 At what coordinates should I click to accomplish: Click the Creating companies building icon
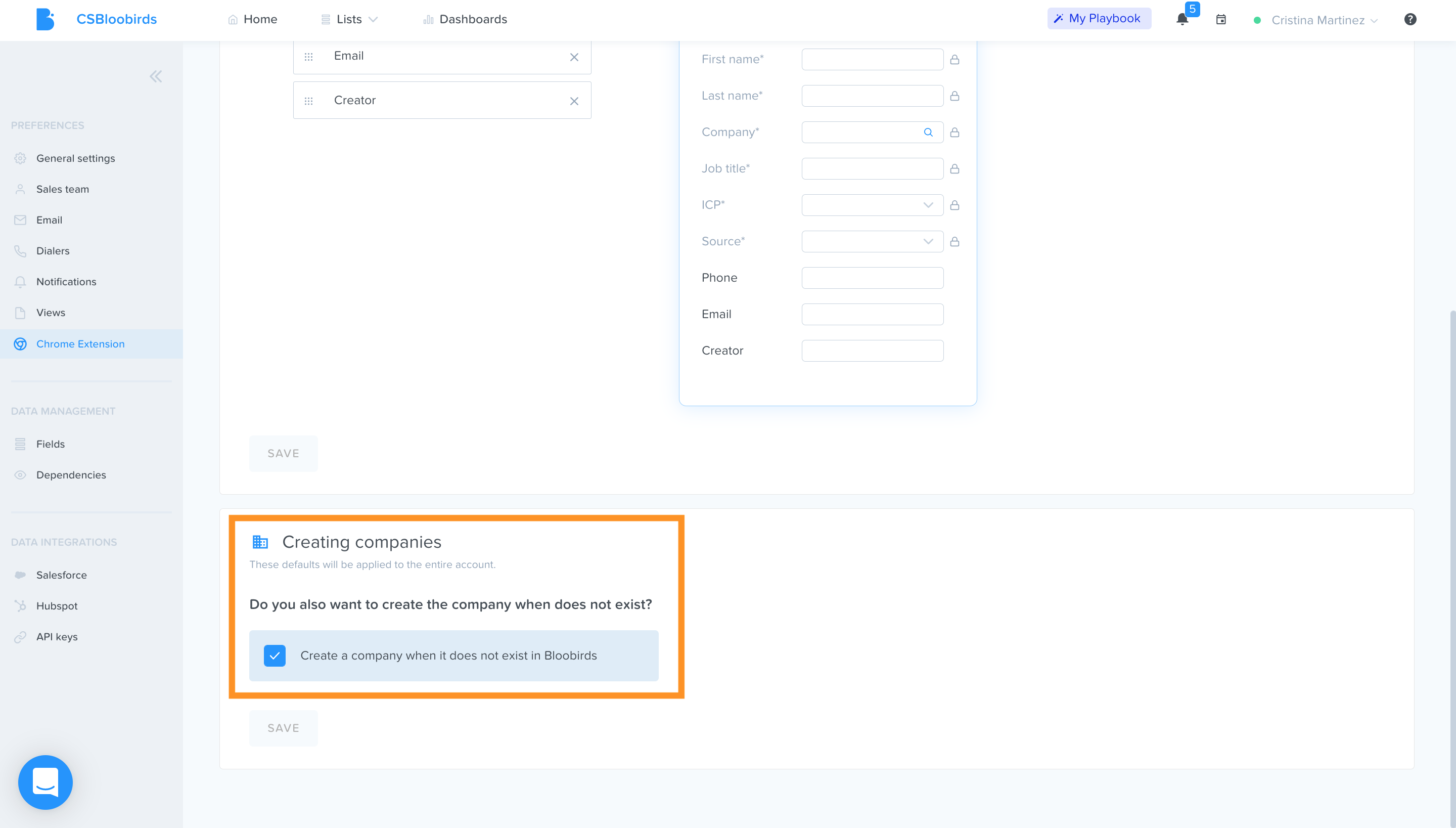(x=260, y=542)
